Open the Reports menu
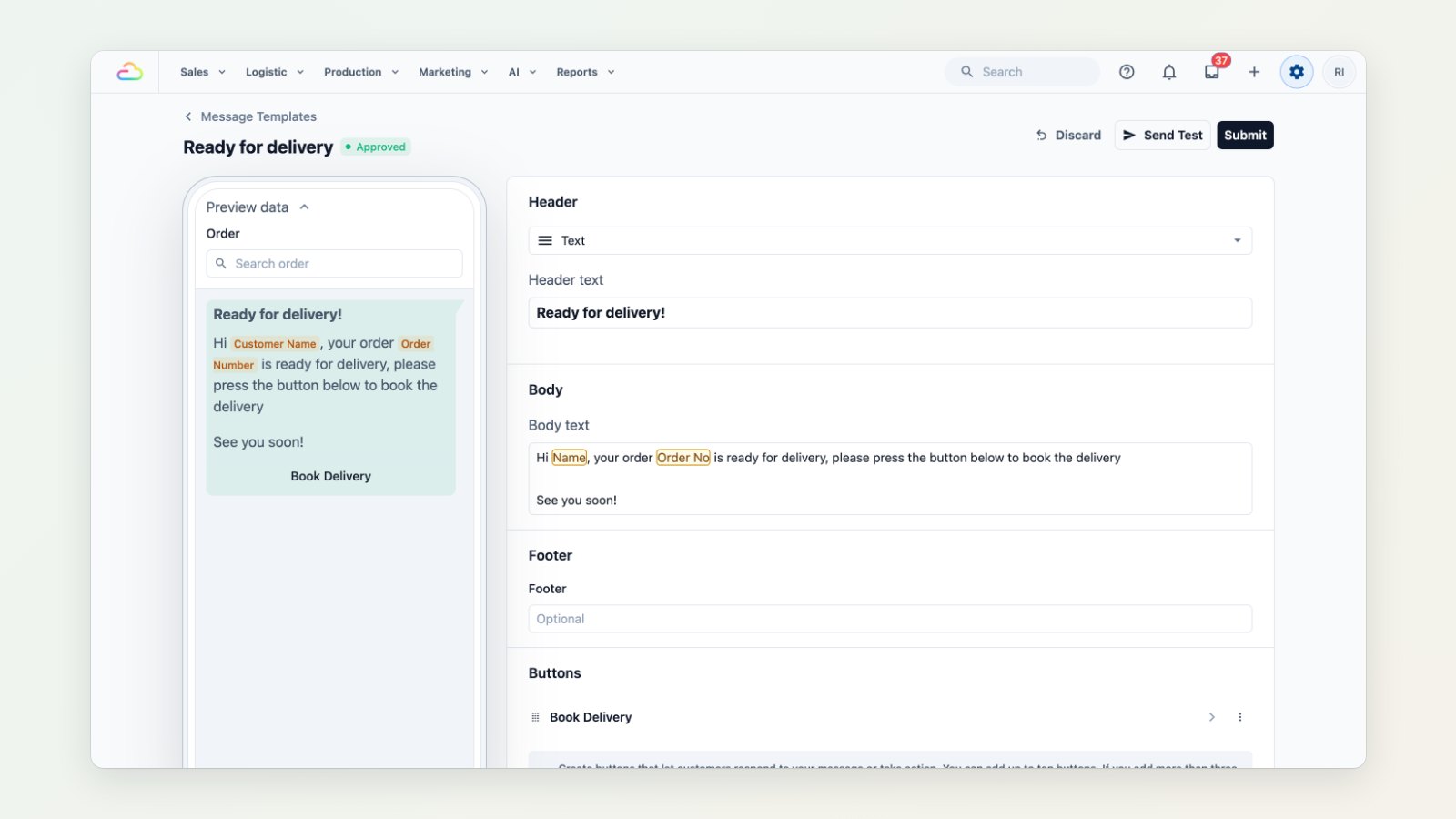The image size is (1456, 819). (585, 72)
